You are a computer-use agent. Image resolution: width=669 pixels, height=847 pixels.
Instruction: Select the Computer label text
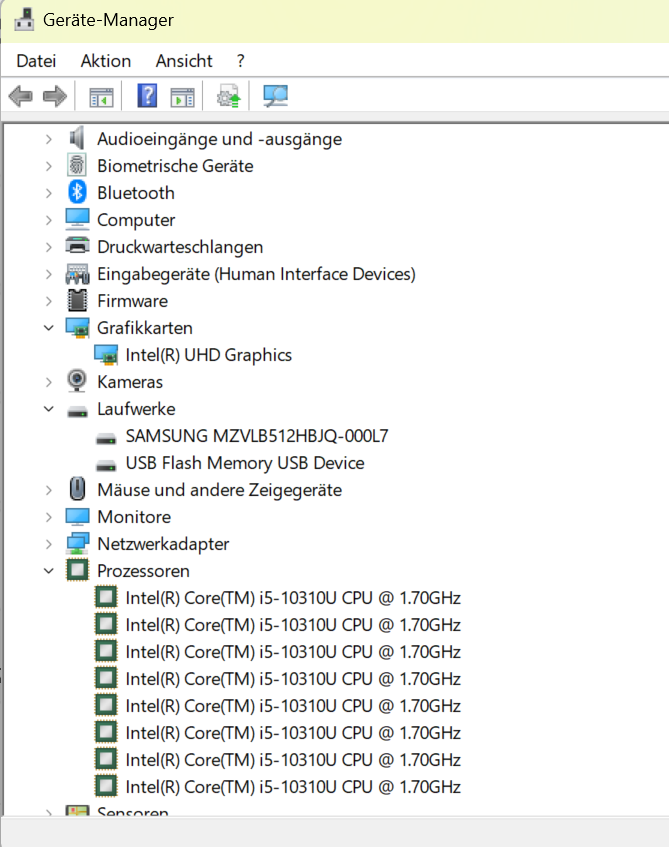[x=136, y=220]
